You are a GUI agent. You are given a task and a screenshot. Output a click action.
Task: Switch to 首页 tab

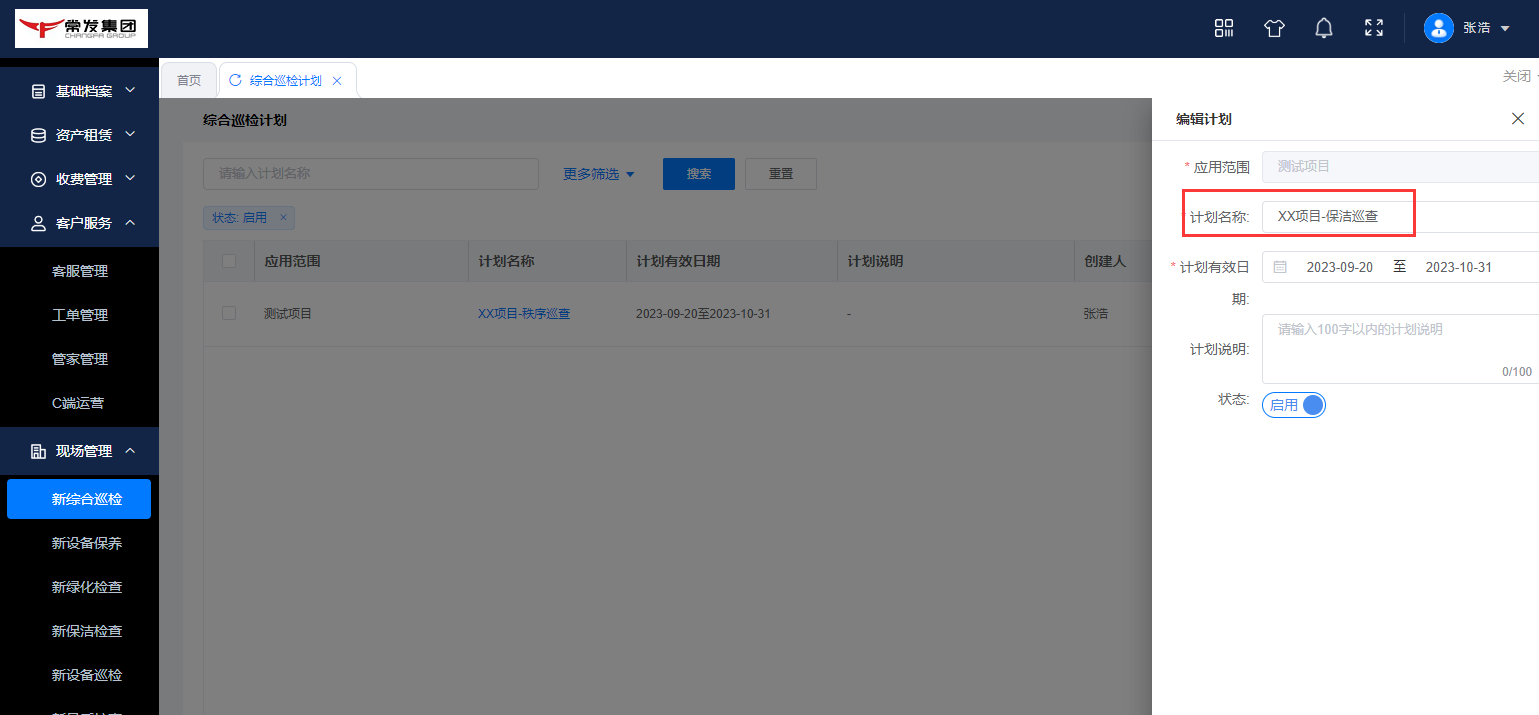189,80
